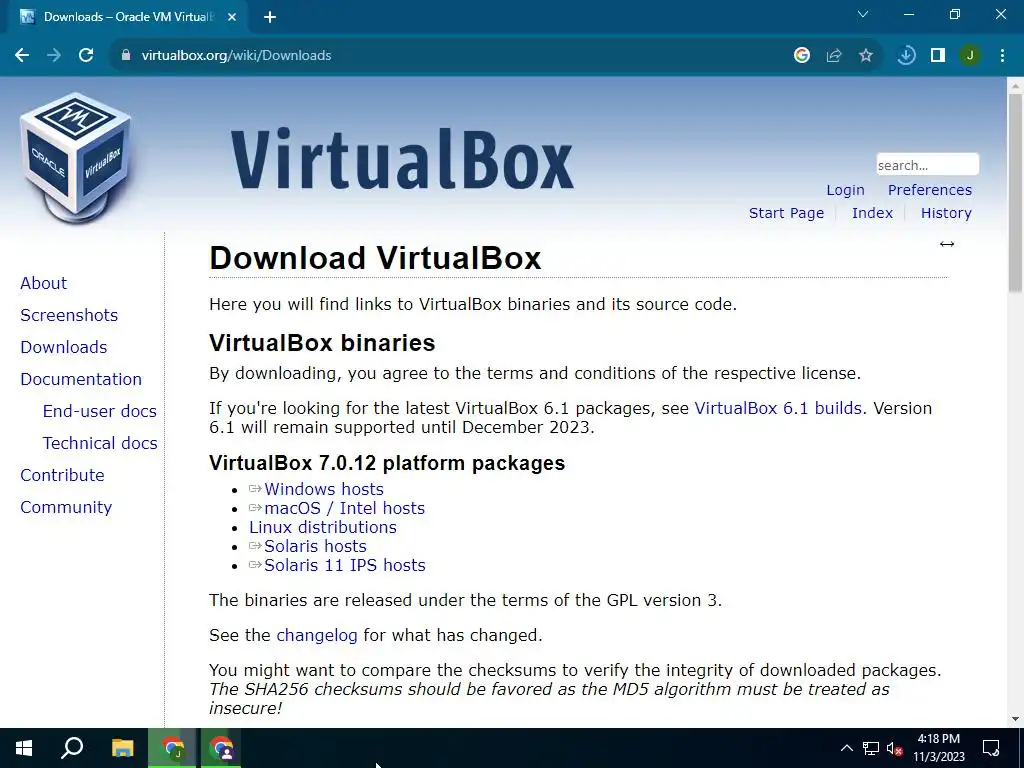Screen dimensions: 1024x768
Task: Click the address bar URL
Action: tap(236, 56)
